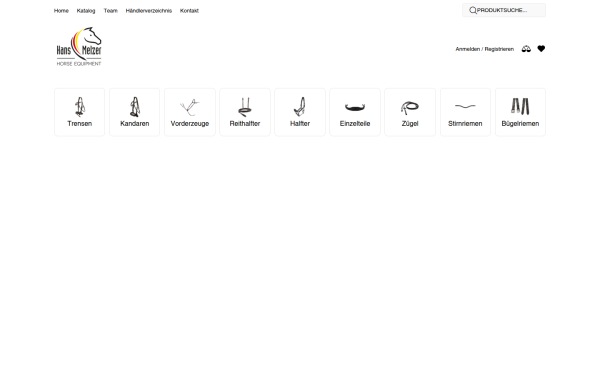Click the Kandaren label
The image size is (600, 375).
[135, 124]
